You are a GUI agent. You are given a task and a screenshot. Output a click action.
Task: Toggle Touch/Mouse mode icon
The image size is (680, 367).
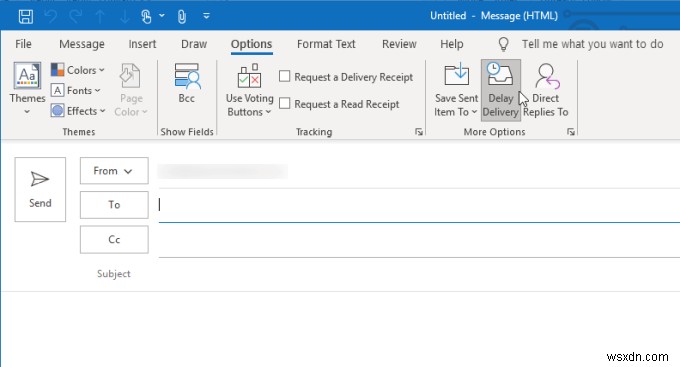point(146,16)
